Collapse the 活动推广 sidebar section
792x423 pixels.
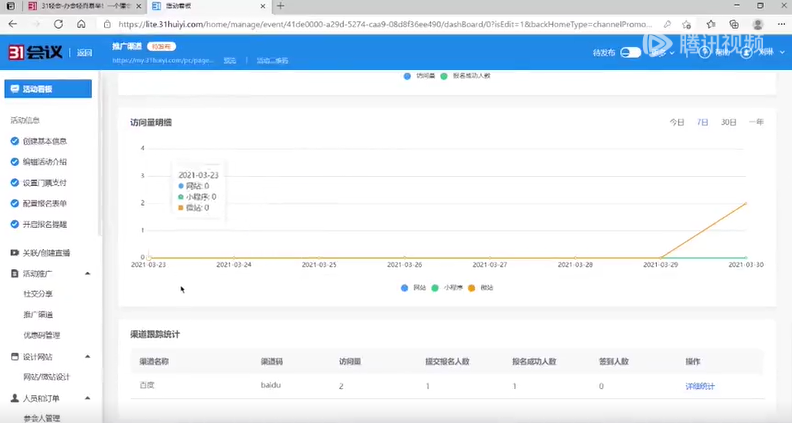coord(87,273)
